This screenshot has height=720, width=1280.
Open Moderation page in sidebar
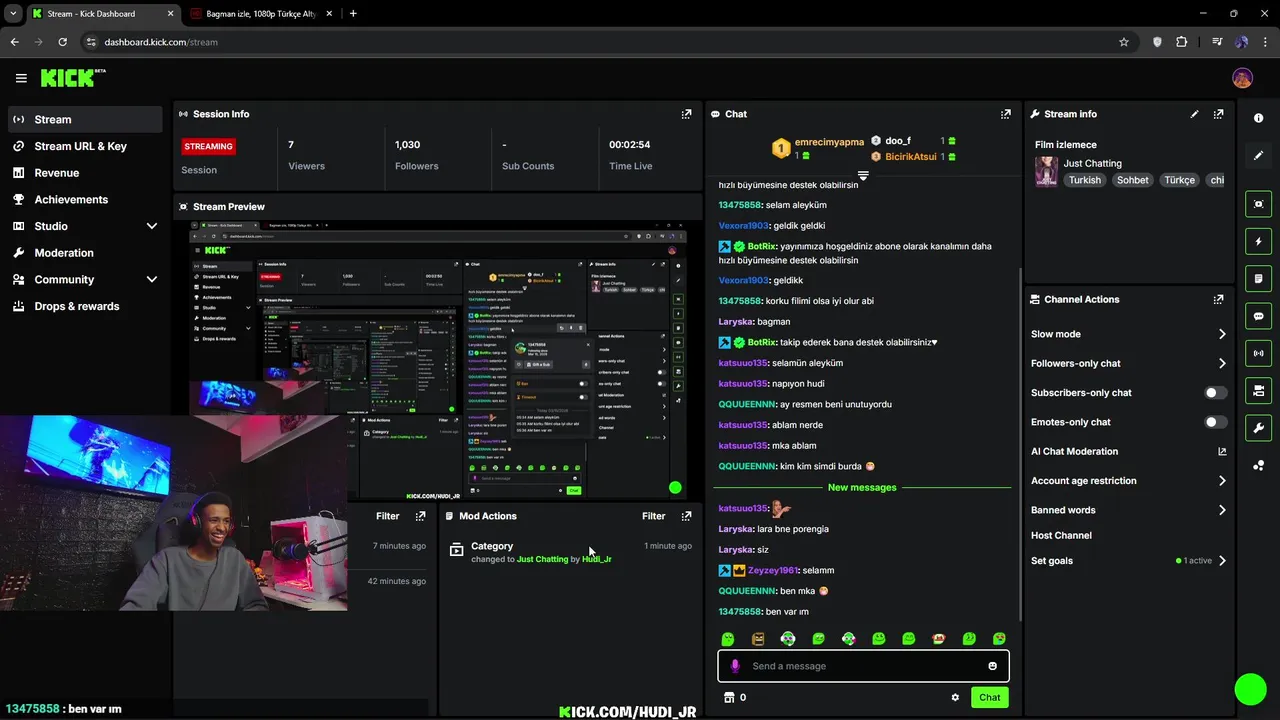point(85,253)
